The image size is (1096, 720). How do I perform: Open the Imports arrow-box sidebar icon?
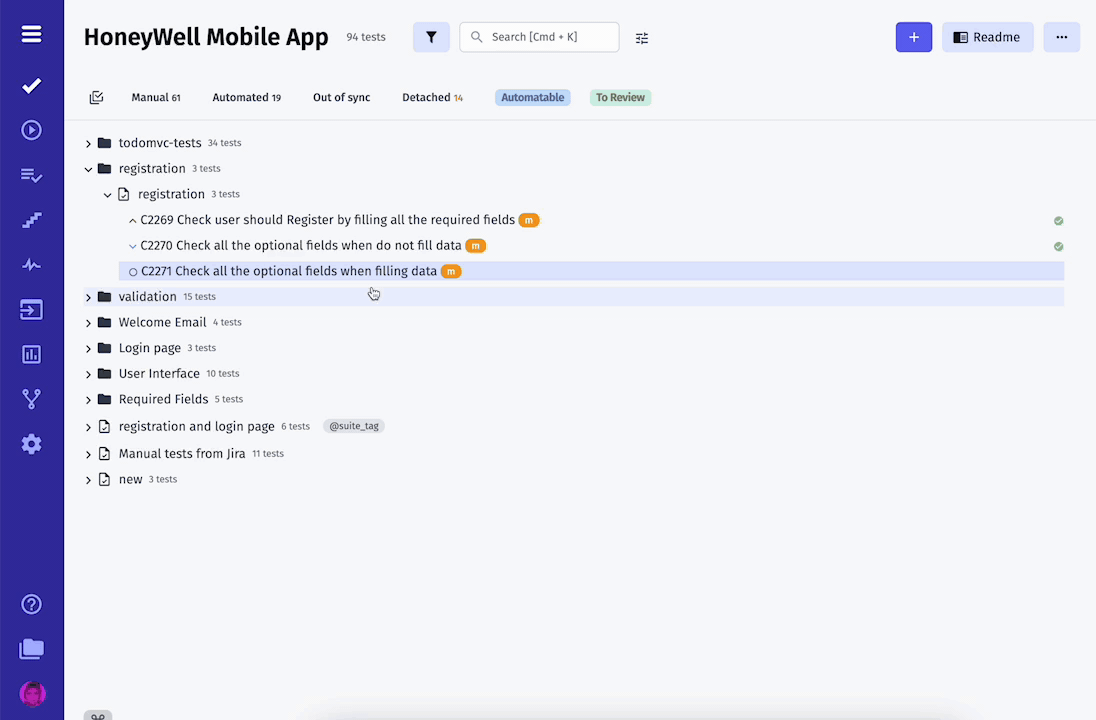point(31,310)
